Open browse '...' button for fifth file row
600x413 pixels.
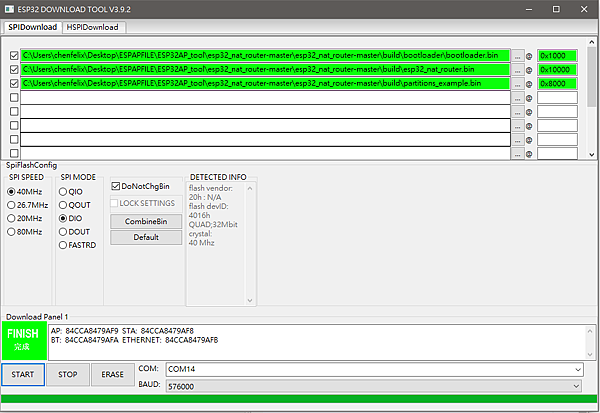pos(517,112)
